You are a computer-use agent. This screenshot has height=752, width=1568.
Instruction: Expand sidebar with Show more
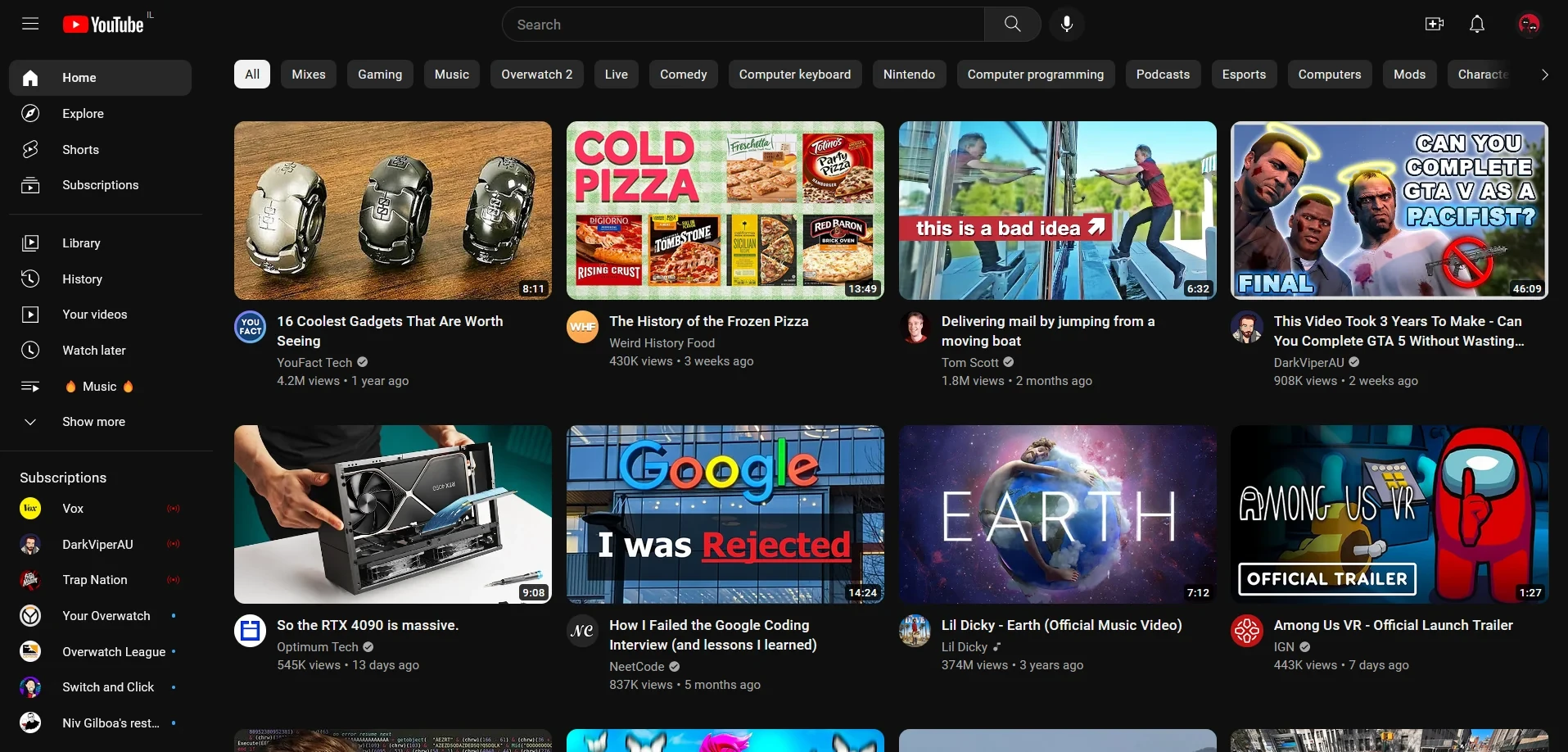[93, 422]
